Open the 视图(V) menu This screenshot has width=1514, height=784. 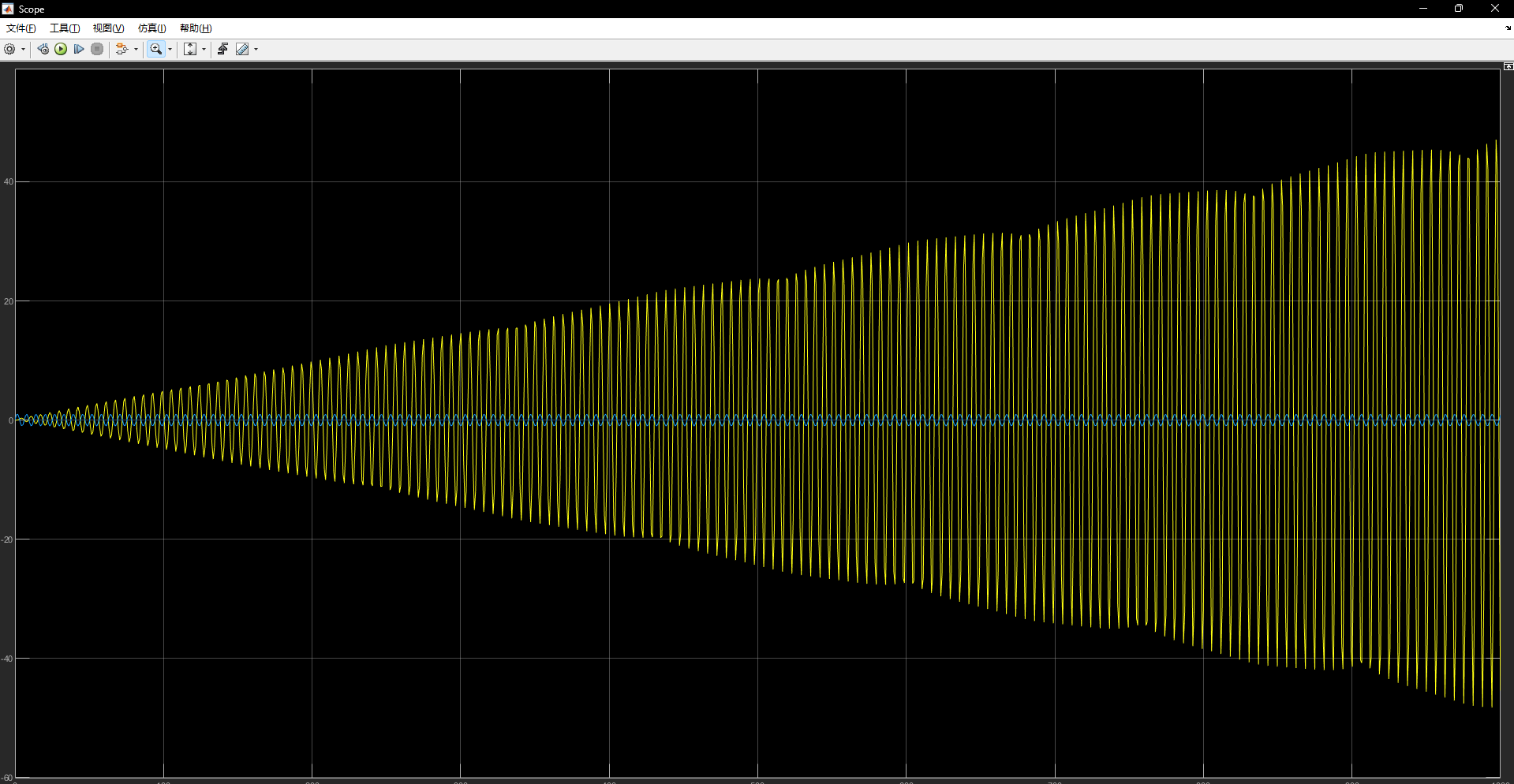108,28
